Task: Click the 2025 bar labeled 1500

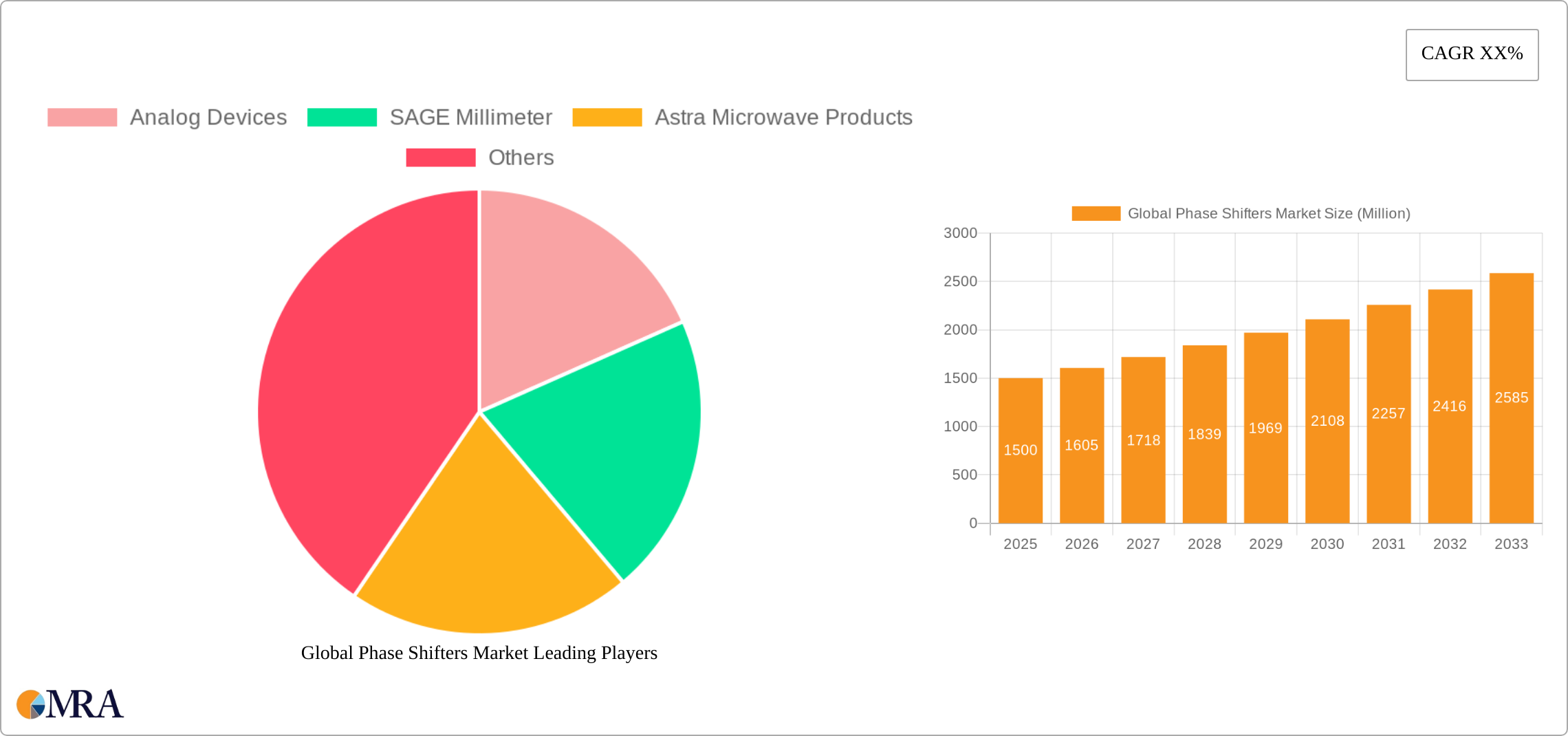Action: click(1021, 451)
